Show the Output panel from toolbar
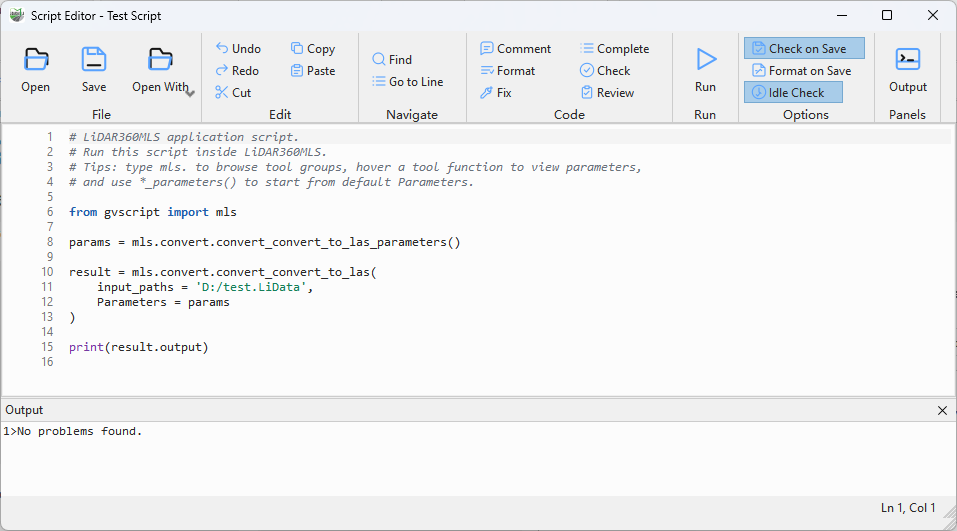This screenshot has height=531, width=957. pyautogui.click(x=908, y=70)
